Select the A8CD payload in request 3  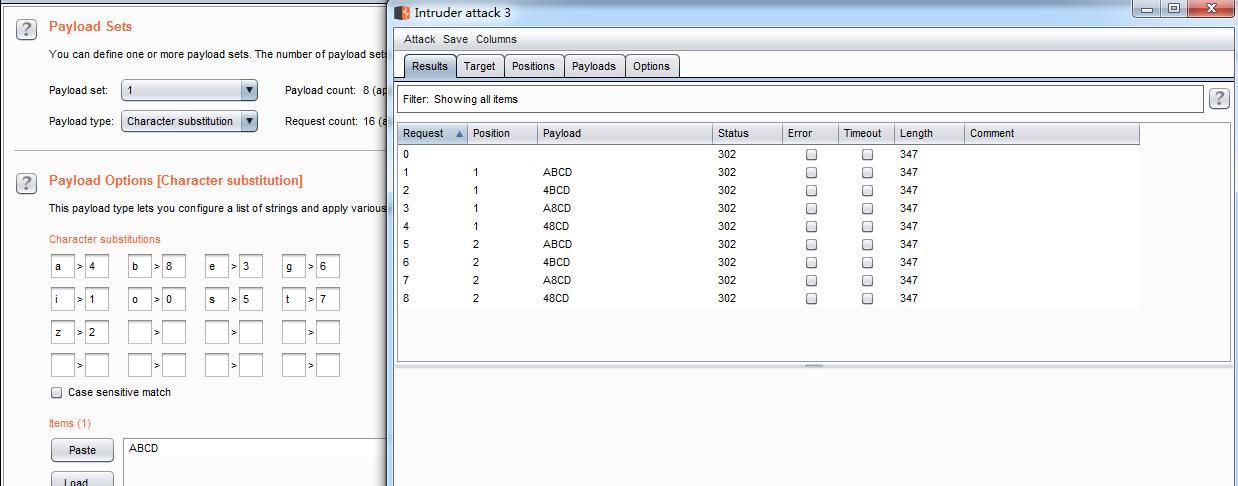click(557, 209)
